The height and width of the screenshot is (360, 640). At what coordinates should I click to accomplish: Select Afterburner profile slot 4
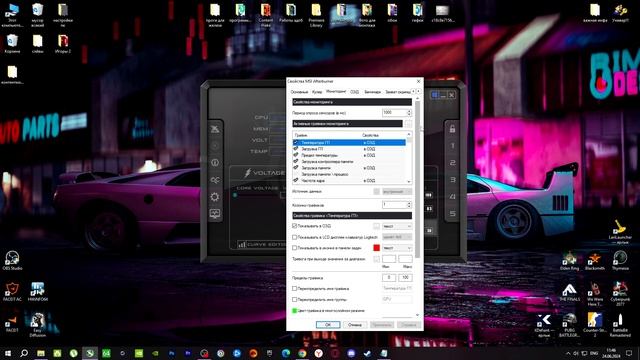(x=452, y=197)
